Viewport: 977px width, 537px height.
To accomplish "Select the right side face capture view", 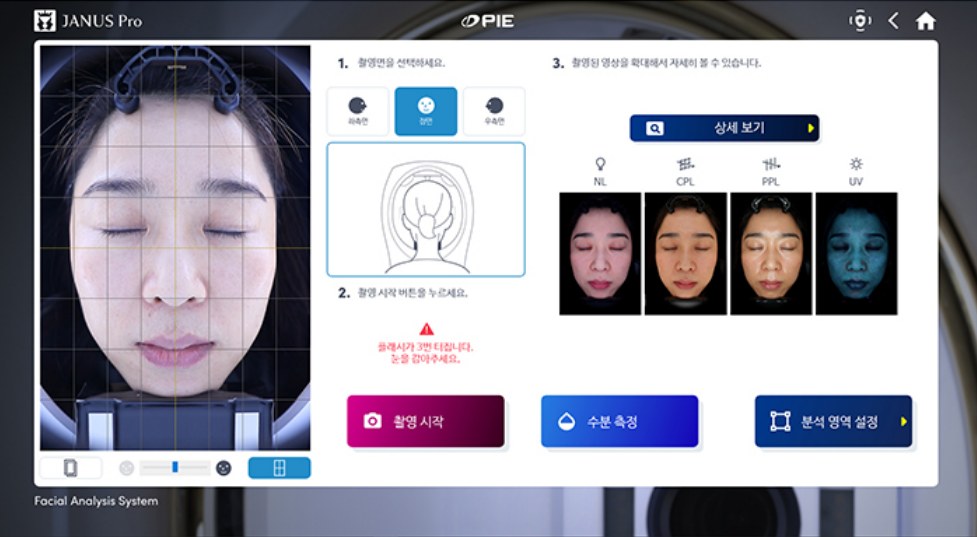I will (x=494, y=112).
